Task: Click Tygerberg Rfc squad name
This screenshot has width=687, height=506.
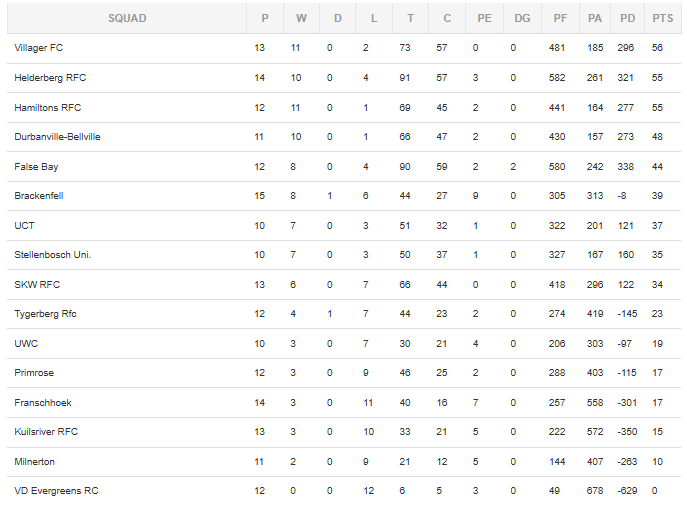Action: point(45,314)
